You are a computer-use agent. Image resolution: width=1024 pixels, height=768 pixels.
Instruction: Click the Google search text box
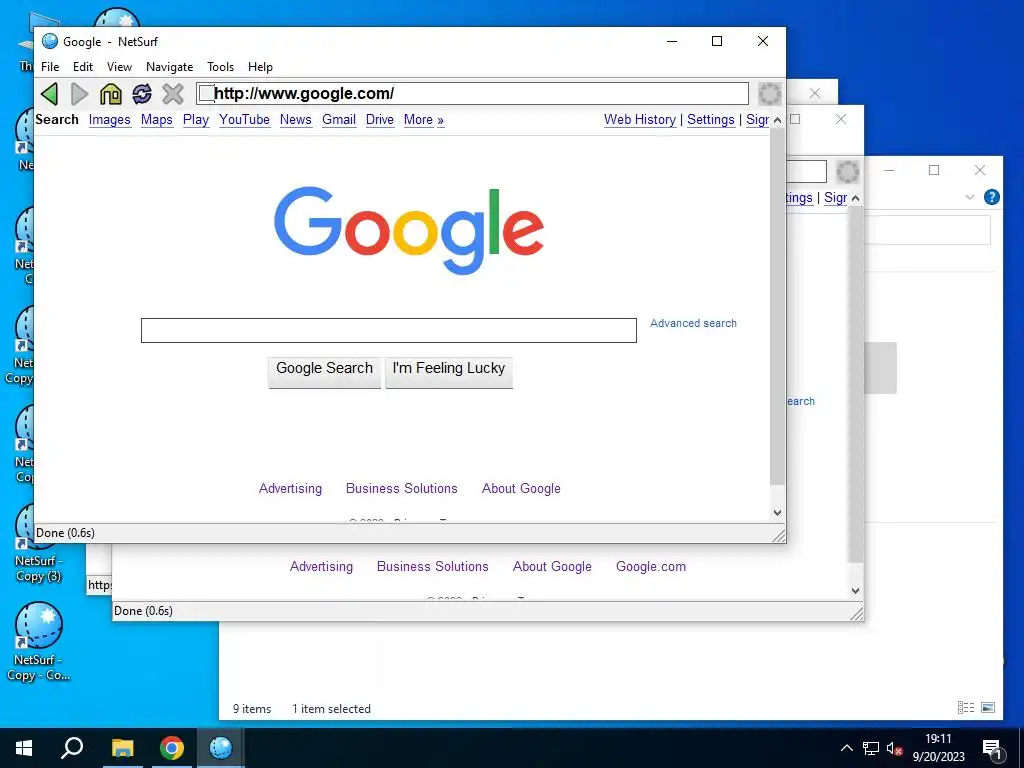point(389,330)
